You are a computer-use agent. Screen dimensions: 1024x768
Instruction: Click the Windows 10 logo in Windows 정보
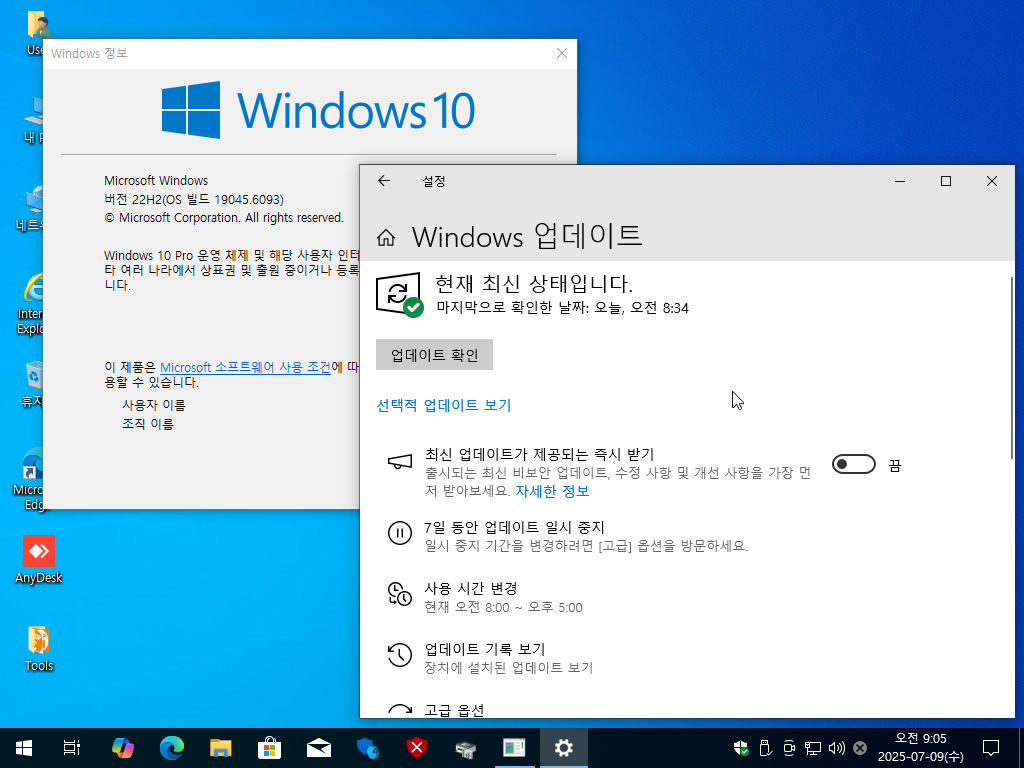[319, 110]
